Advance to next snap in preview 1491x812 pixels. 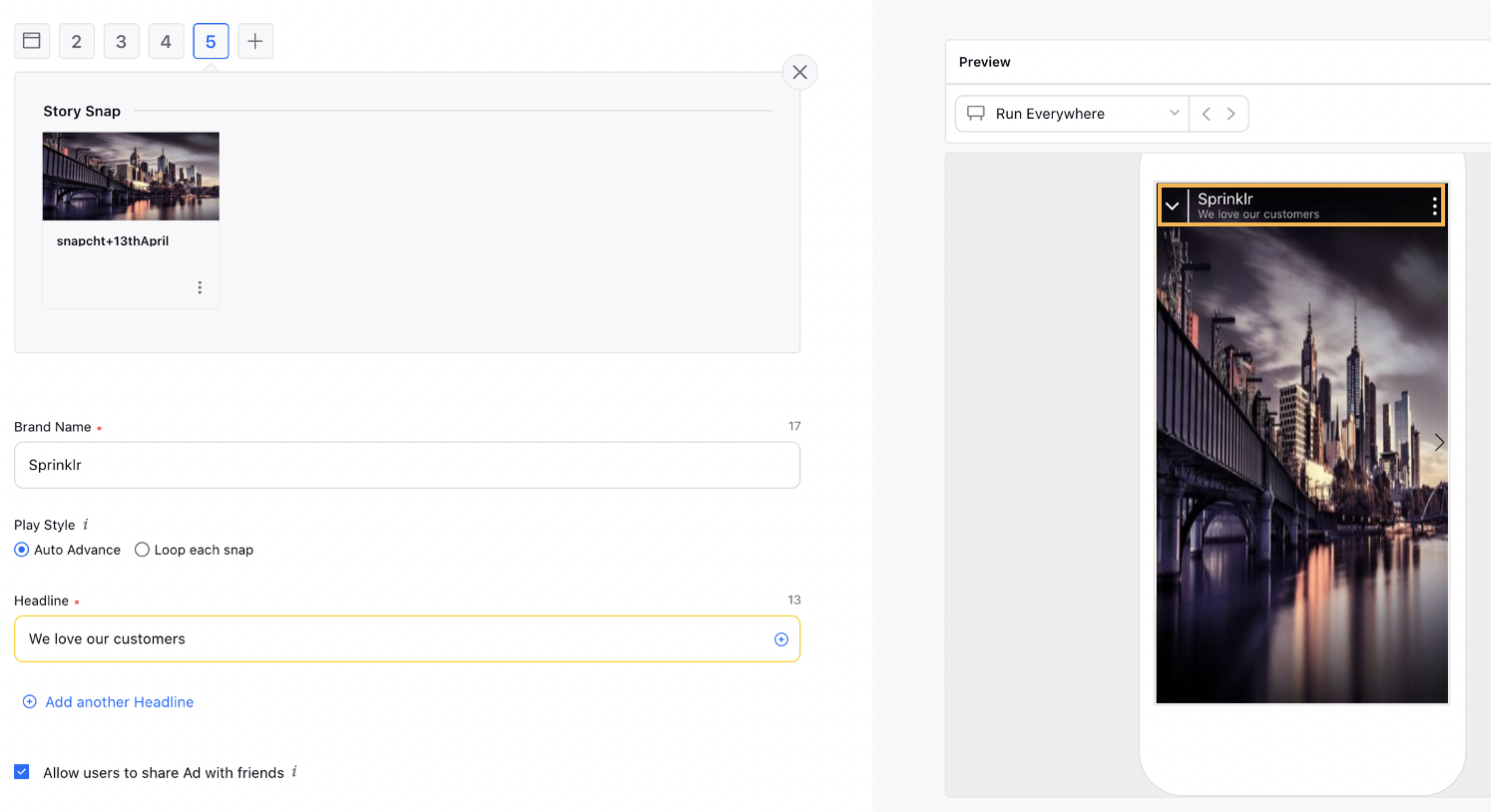click(x=1439, y=442)
